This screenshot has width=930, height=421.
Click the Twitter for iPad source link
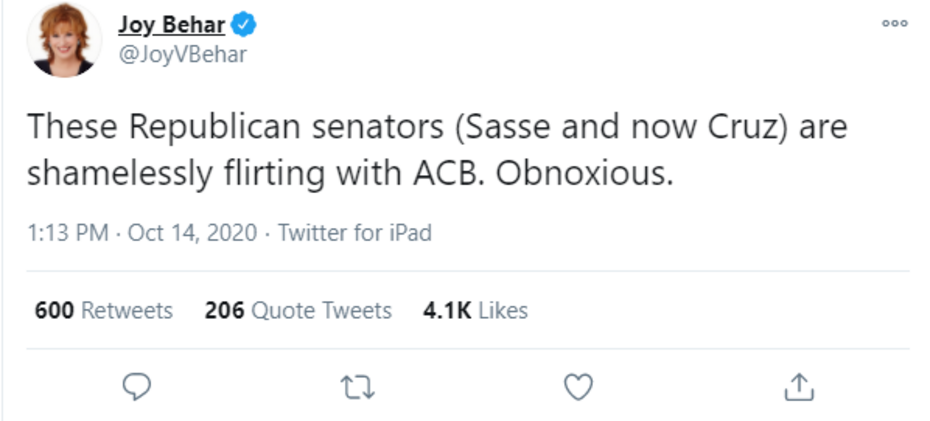(x=354, y=233)
